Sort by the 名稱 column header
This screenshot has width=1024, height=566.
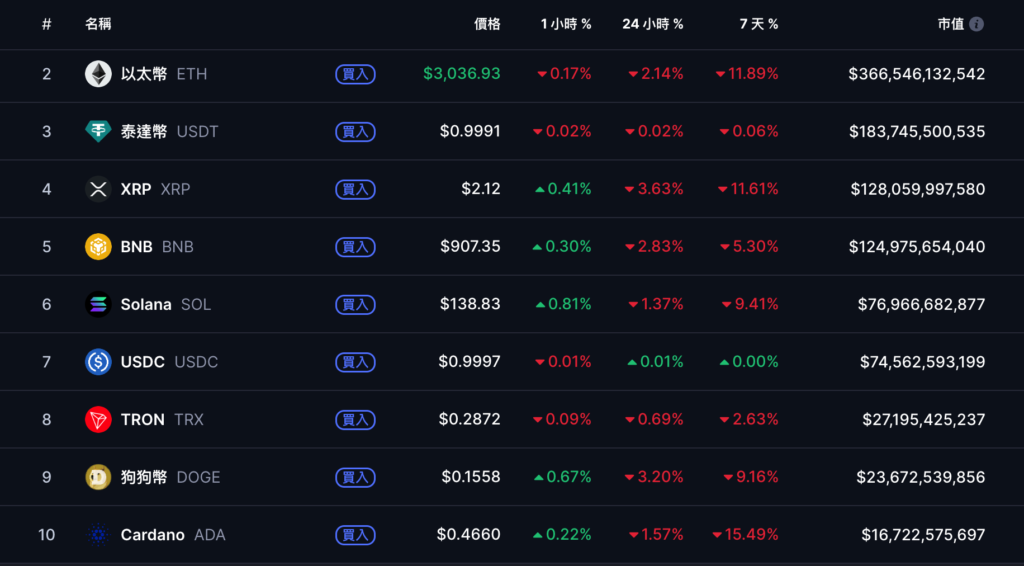pos(98,24)
